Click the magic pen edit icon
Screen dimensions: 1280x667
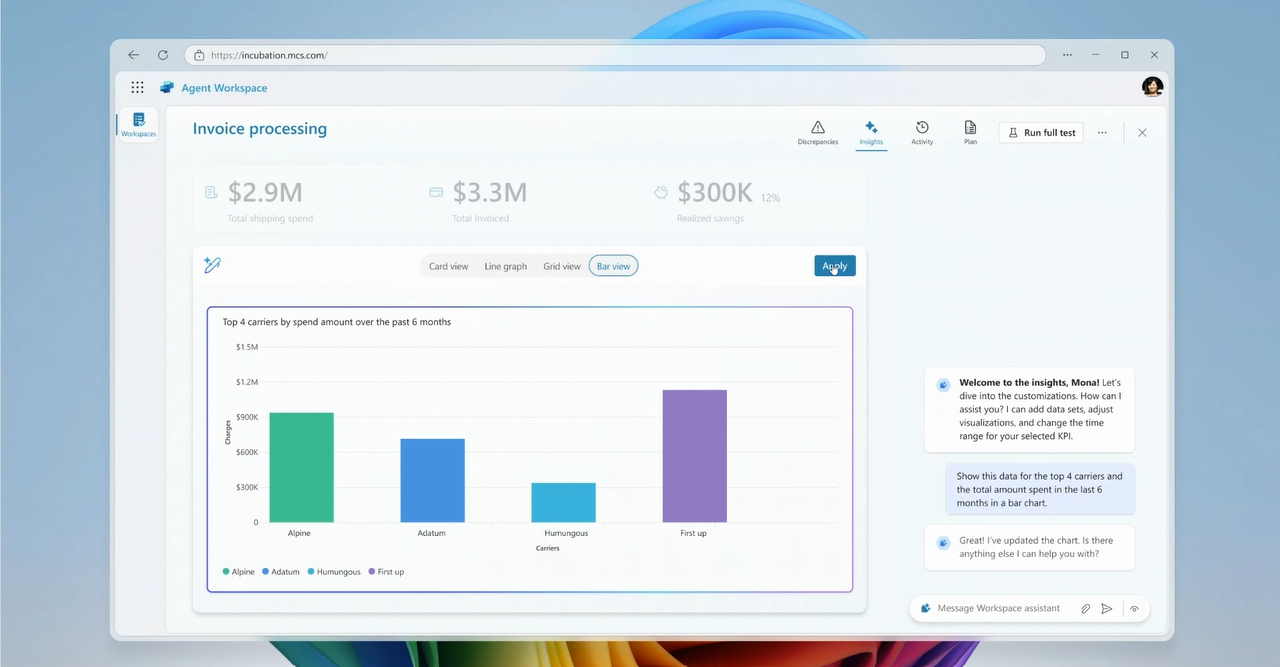tap(212, 265)
